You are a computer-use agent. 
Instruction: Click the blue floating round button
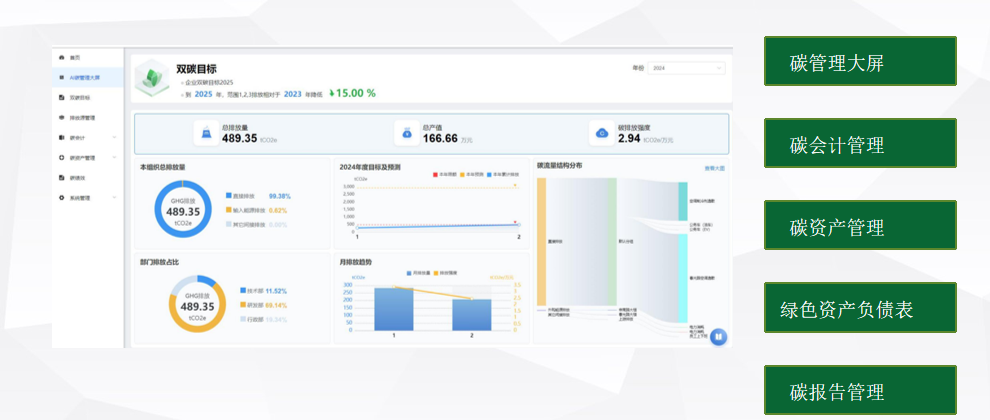718,337
